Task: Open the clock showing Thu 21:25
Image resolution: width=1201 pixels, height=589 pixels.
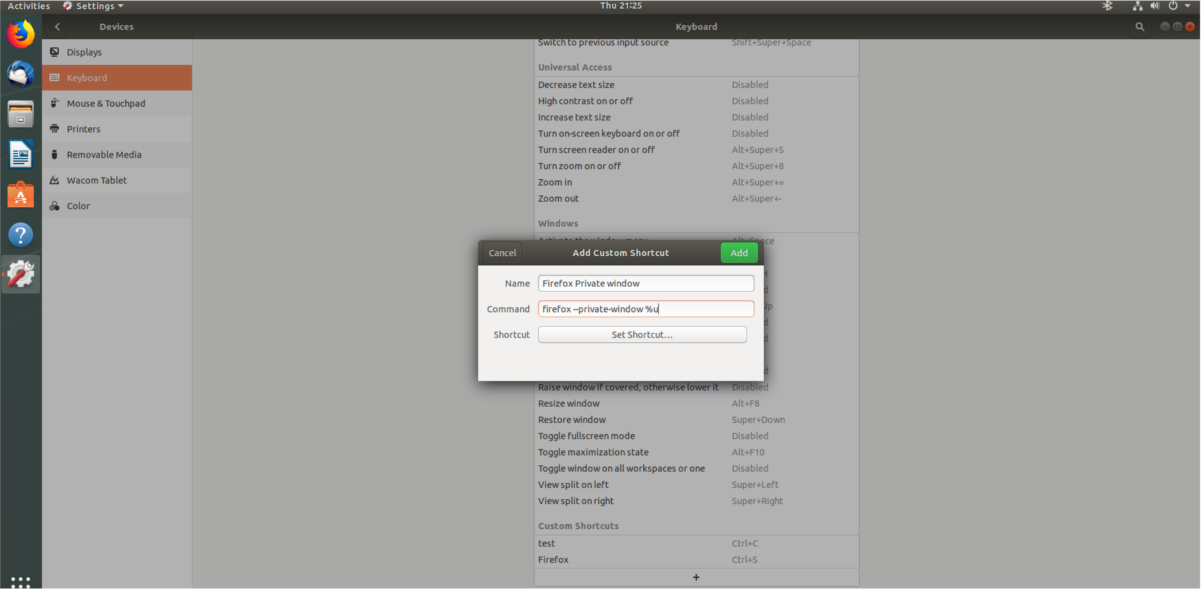Action: pos(621,6)
